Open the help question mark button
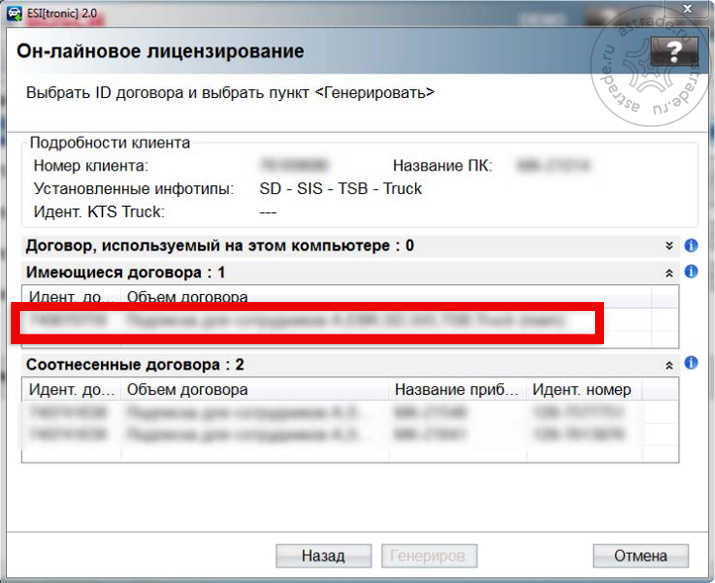This screenshot has width=715, height=583. pyautogui.click(x=674, y=52)
